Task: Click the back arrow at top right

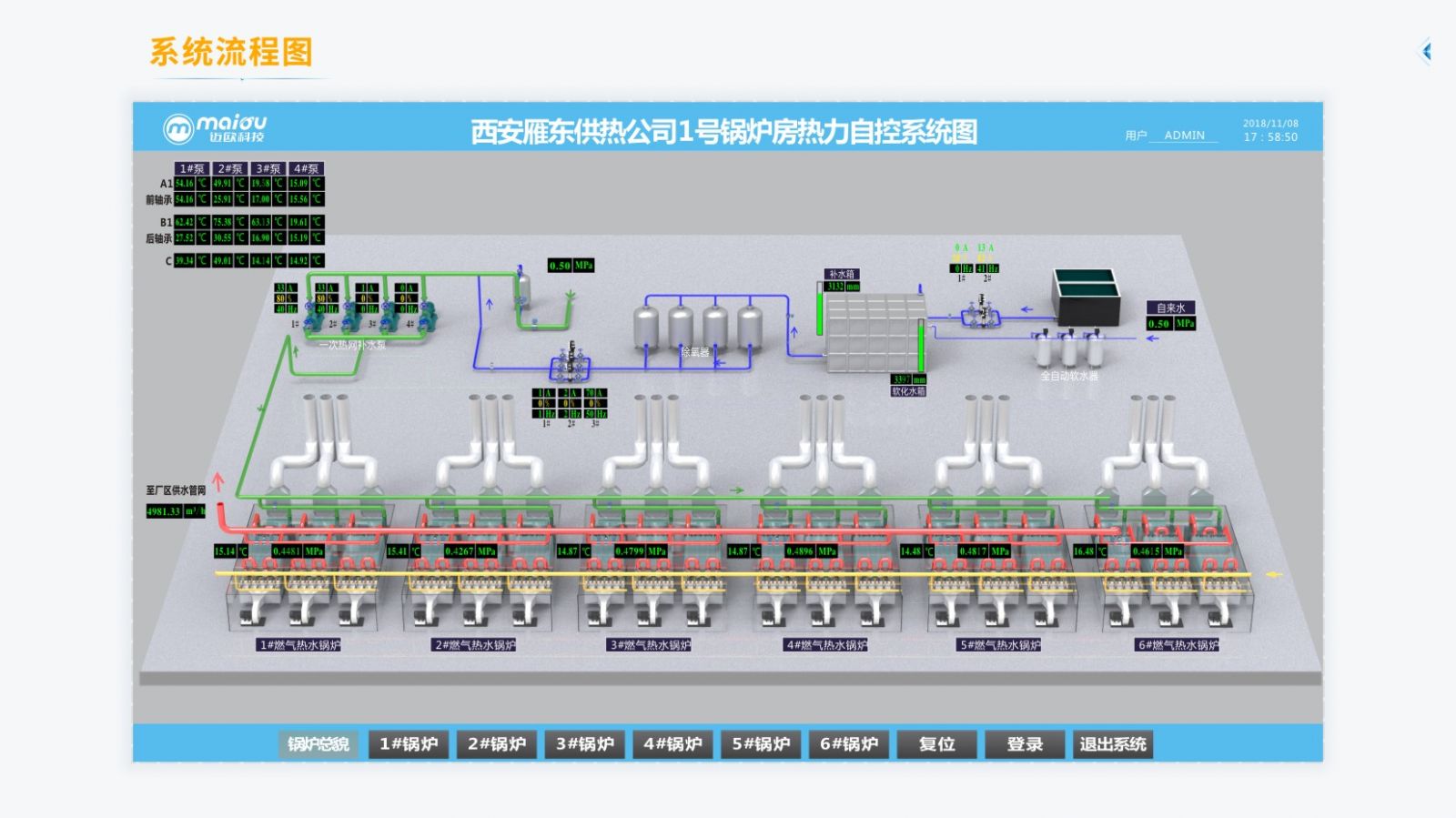Action: coord(1427,51)
